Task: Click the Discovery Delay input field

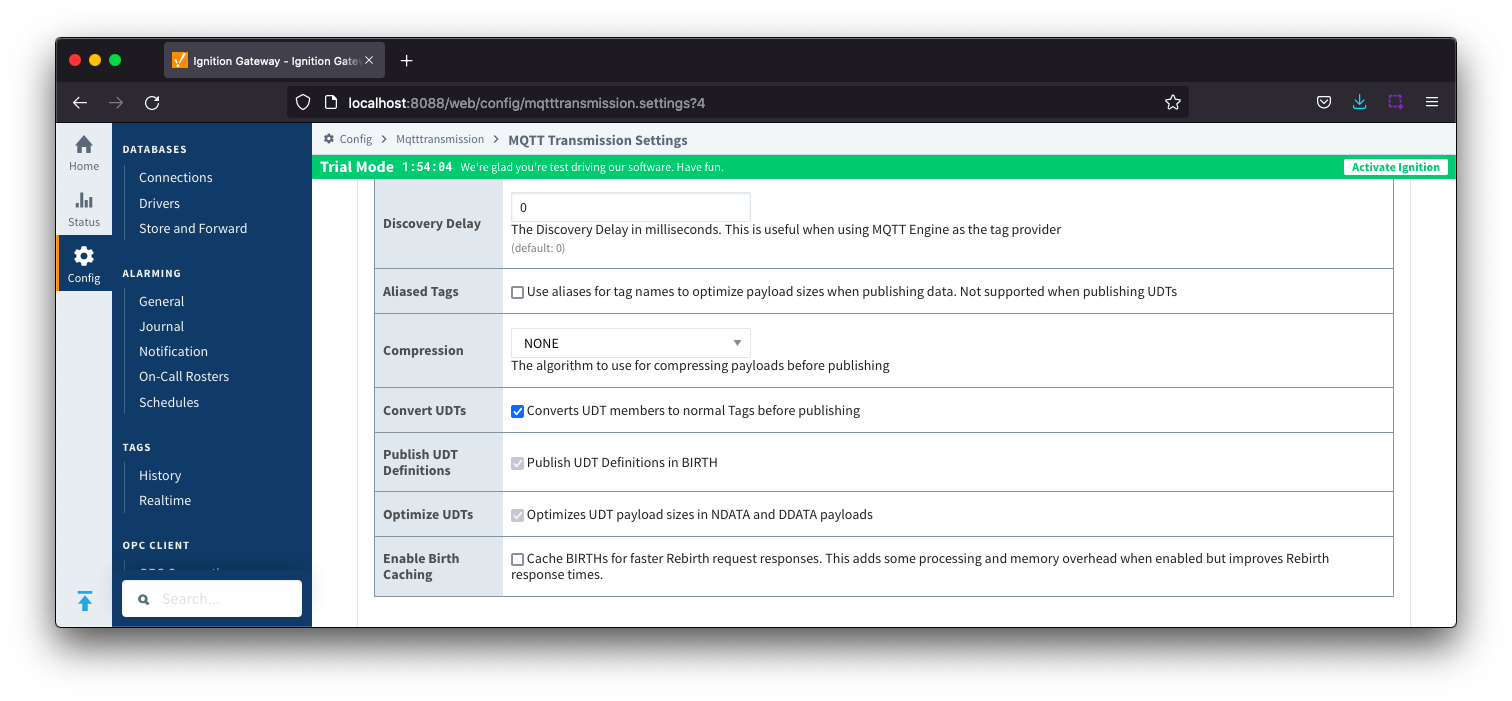Action: pos(631,207)
